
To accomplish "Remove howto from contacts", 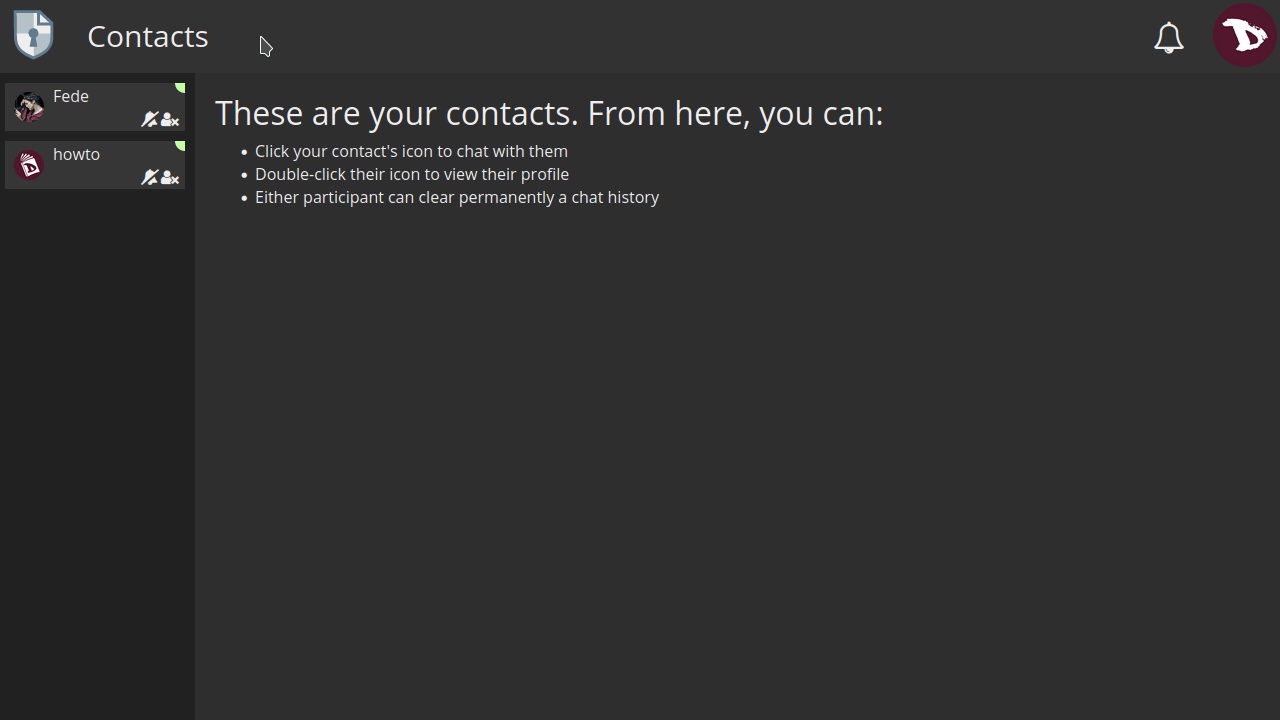I will tap(170, 178).
